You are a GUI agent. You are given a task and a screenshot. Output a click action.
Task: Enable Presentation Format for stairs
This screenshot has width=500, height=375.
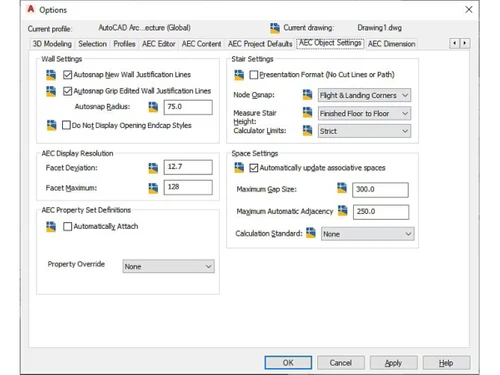pos(254,75)
